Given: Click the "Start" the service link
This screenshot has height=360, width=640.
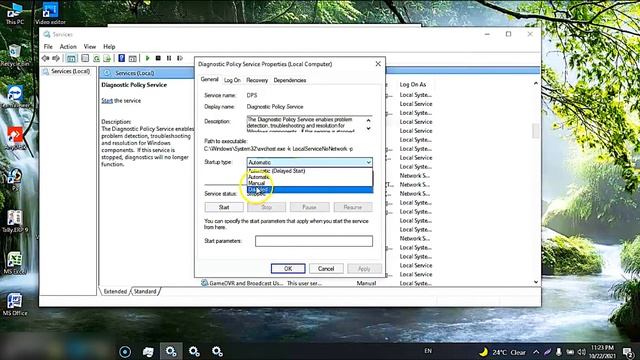Looking at the screenshot, I should pos(107,100).
